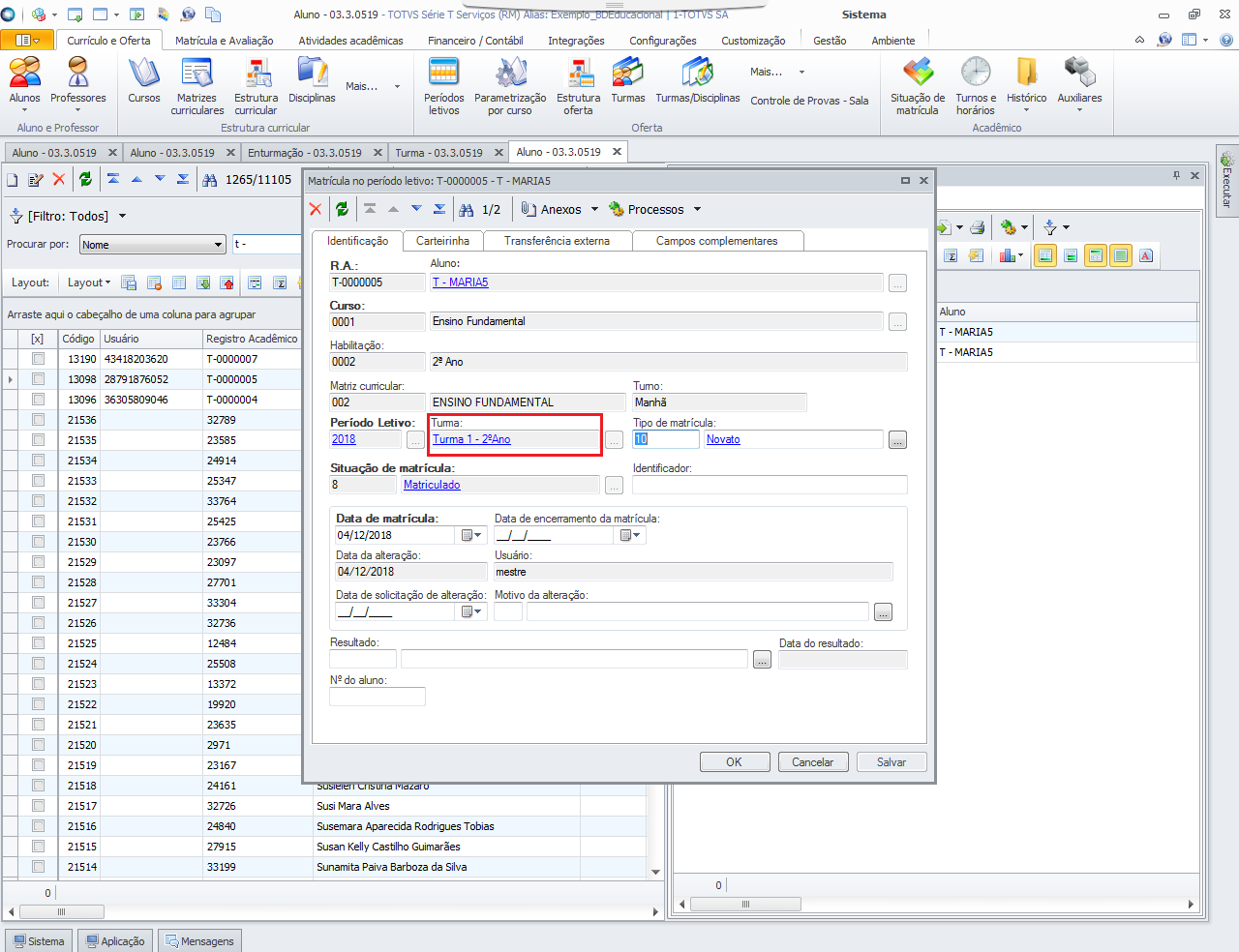1239x952 pixels.
Task: Click new record icon in main toolbar
Action: click(13, 179)
